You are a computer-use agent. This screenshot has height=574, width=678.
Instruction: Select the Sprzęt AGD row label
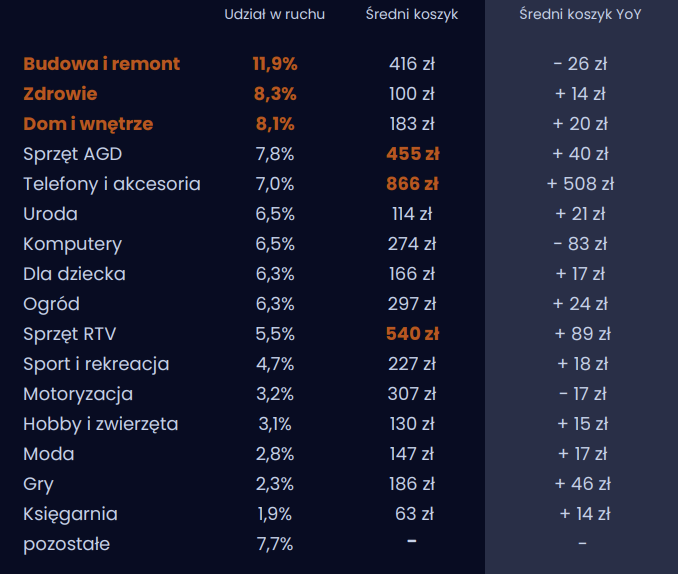click(73, 154)
